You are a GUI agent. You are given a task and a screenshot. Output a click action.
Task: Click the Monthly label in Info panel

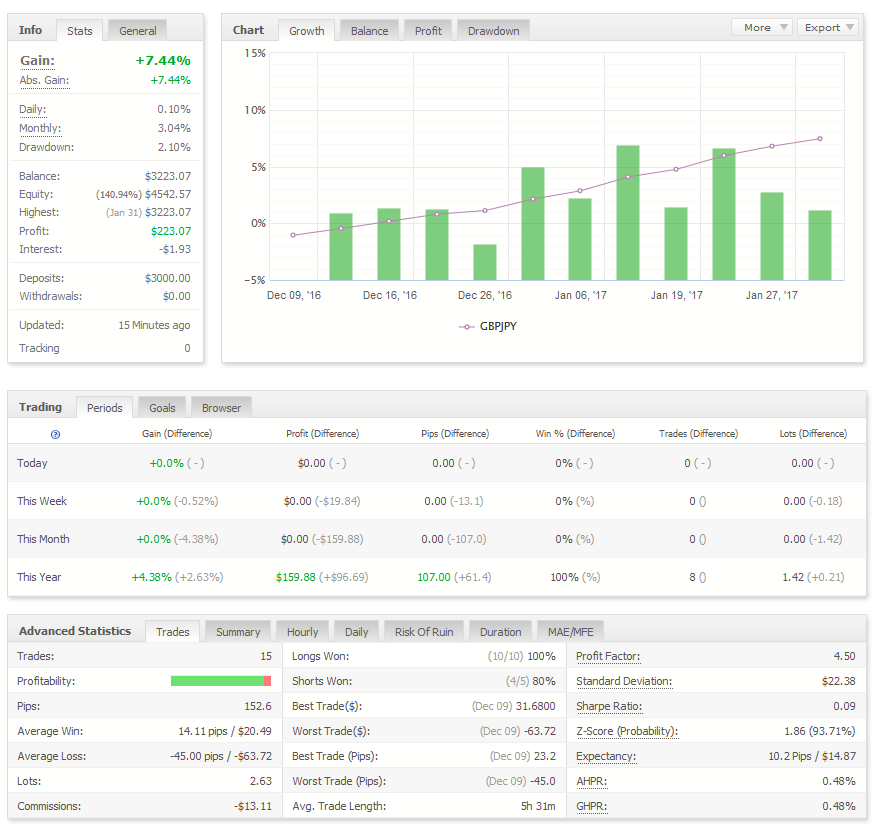coord(40,128)
